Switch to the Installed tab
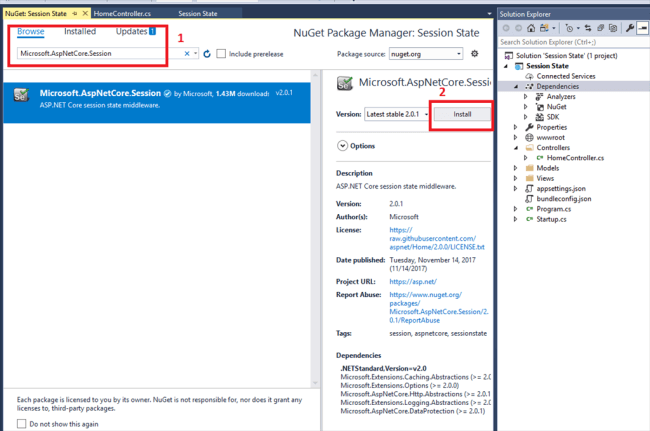 (80, 31)
